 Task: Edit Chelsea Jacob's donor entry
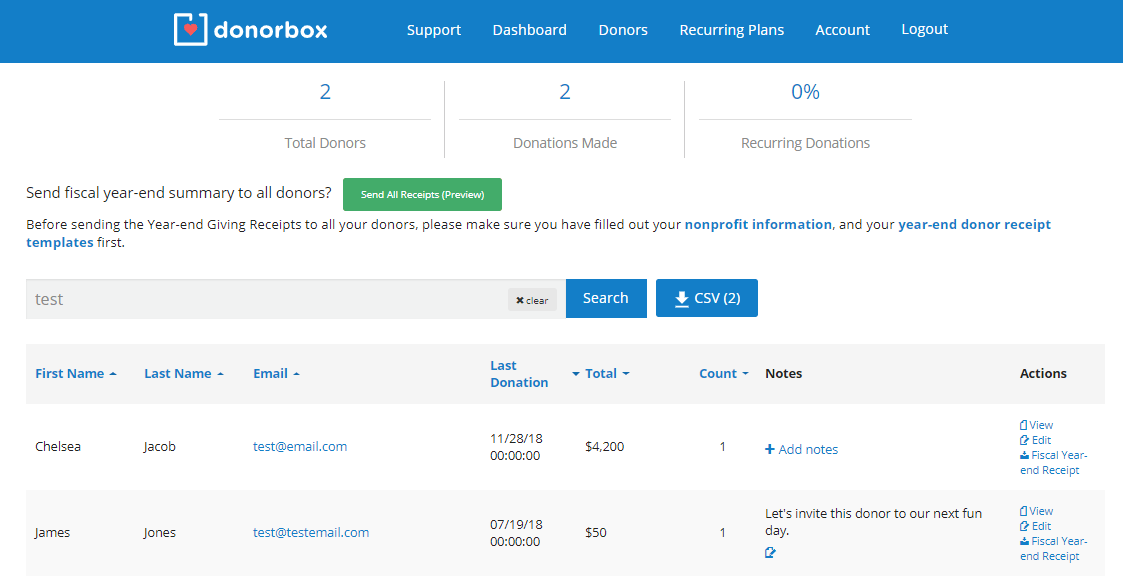(x=1036, y=440)
